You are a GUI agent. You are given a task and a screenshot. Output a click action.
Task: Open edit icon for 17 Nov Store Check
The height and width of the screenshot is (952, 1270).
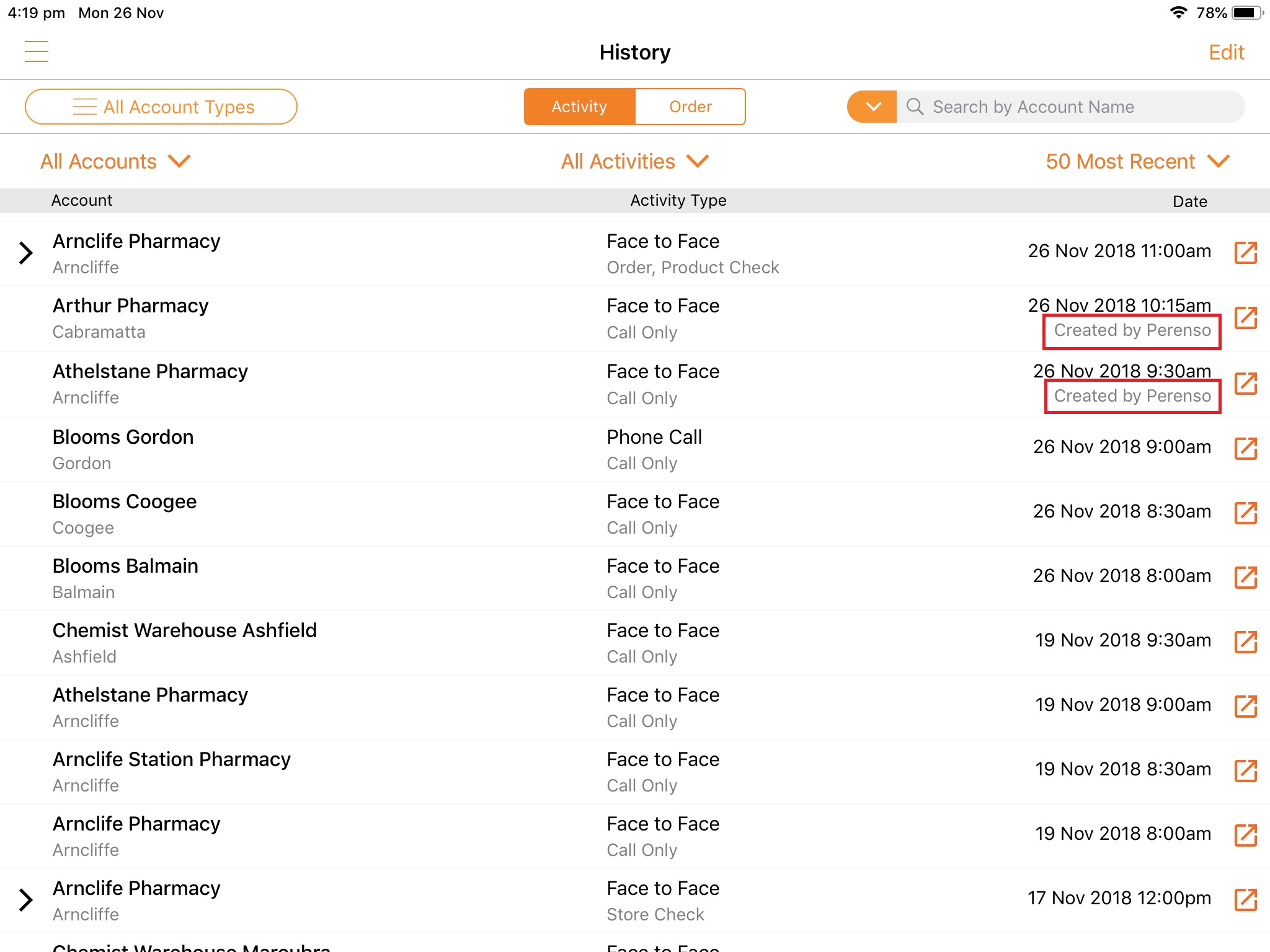tap(1245, 899)
